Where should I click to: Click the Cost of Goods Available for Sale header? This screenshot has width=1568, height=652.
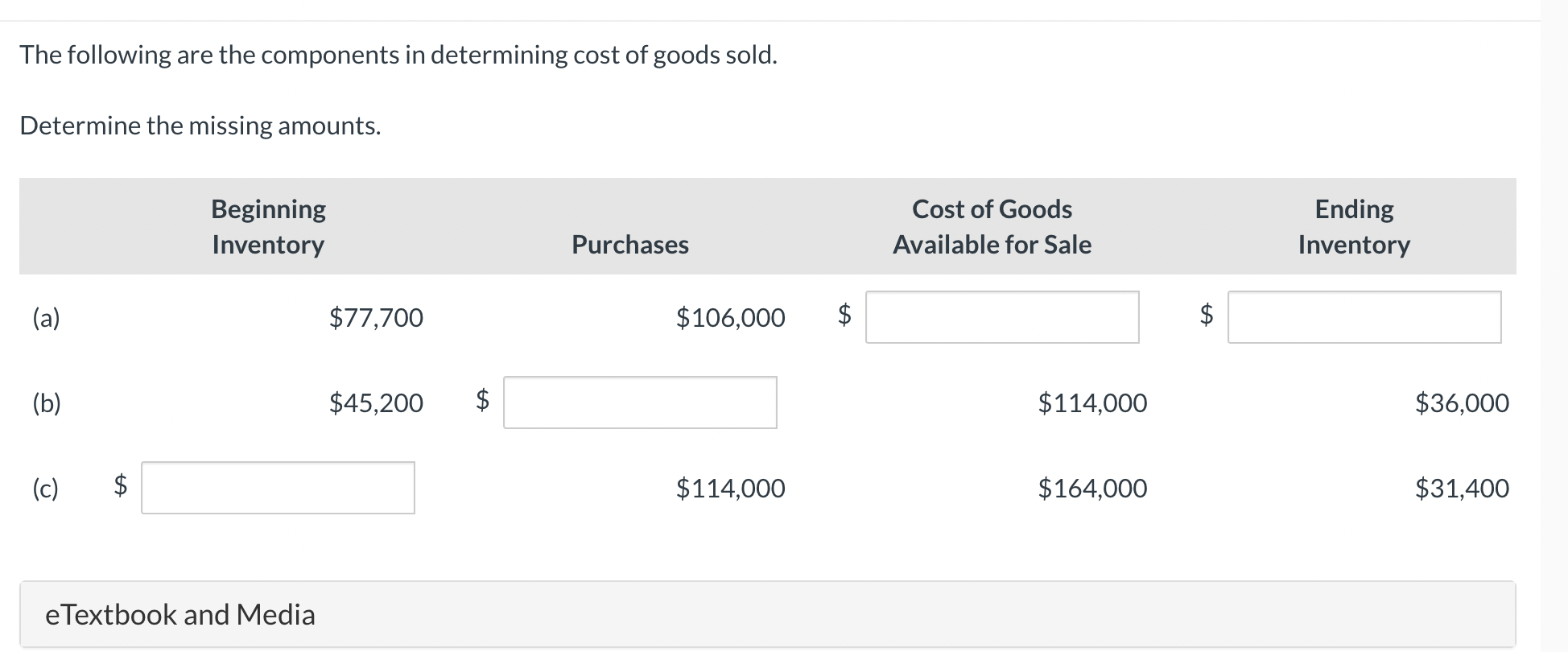click(992, 226)
